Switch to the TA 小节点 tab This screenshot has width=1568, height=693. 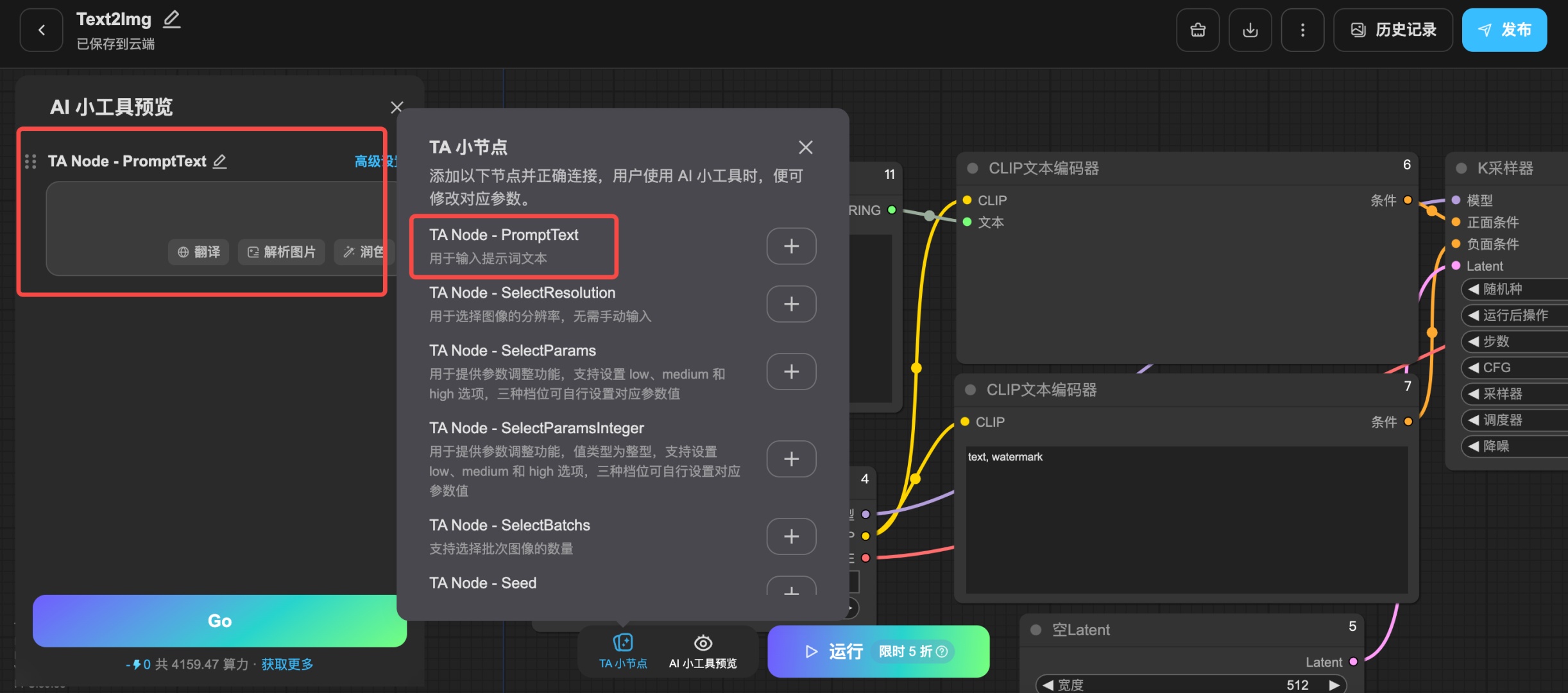(x=623, y=651)
